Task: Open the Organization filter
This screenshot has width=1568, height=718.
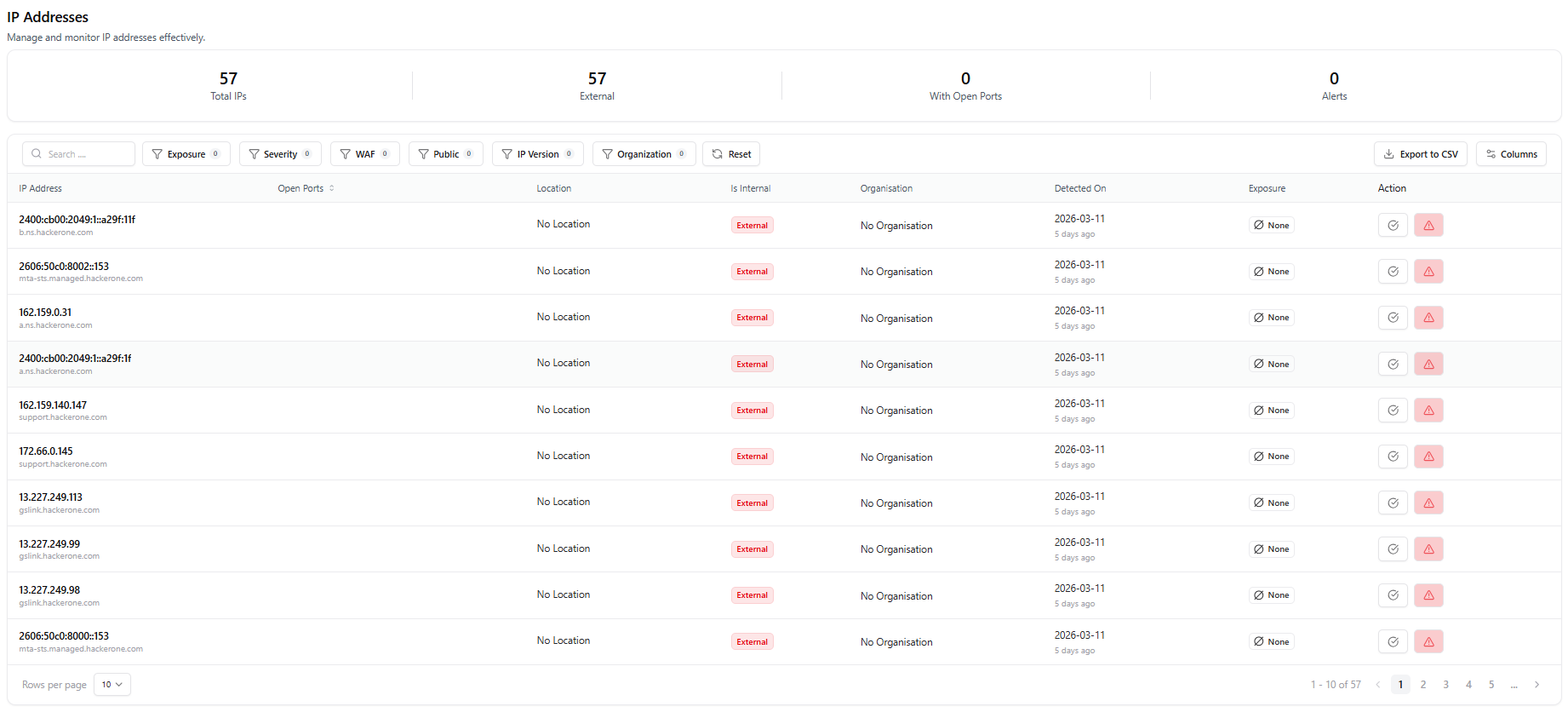Action: 644,154
